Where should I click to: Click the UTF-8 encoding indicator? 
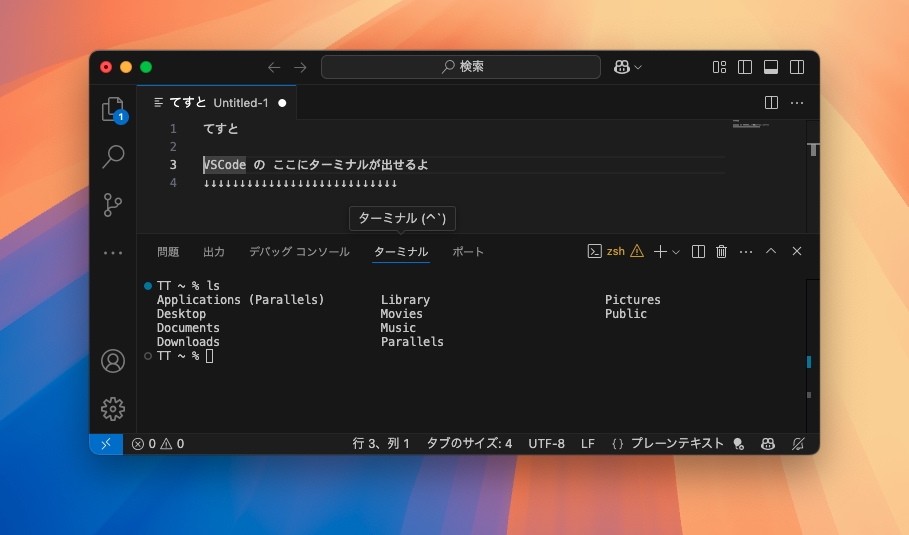547,444
